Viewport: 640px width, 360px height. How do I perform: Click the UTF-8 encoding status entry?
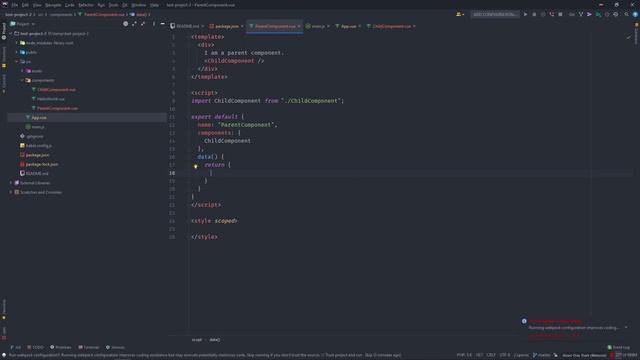click(x=504, y=355)
